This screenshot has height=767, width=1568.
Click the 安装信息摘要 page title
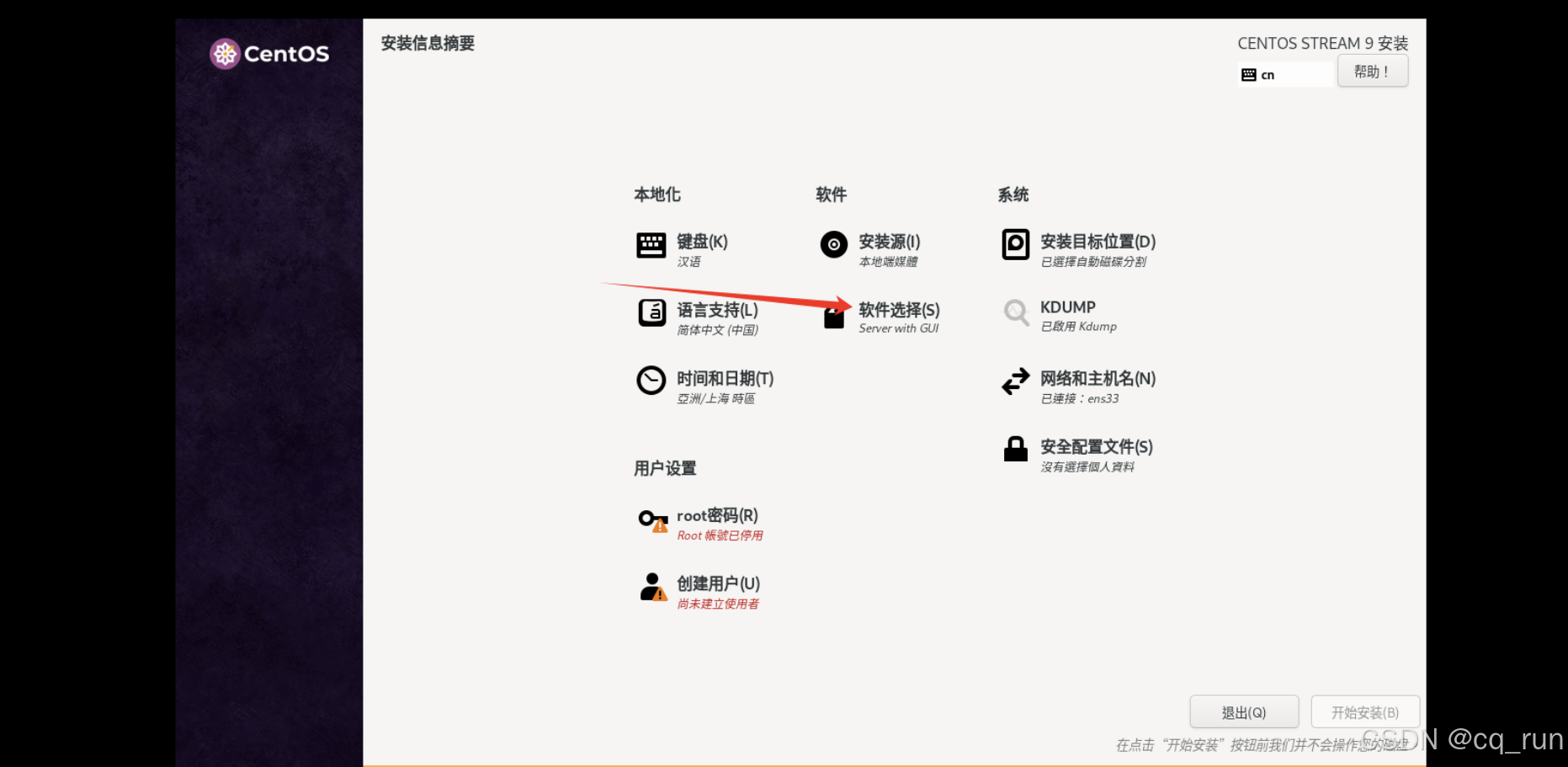point(428,43)
